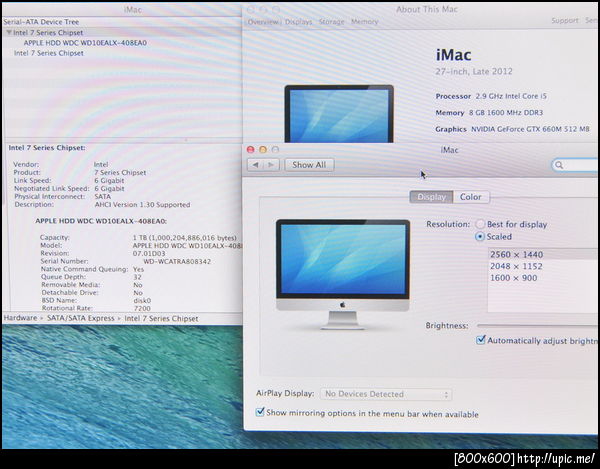This screenshot has width=600, height=469.
Task: Click the magnifier icon in search field
Action: 559,165
